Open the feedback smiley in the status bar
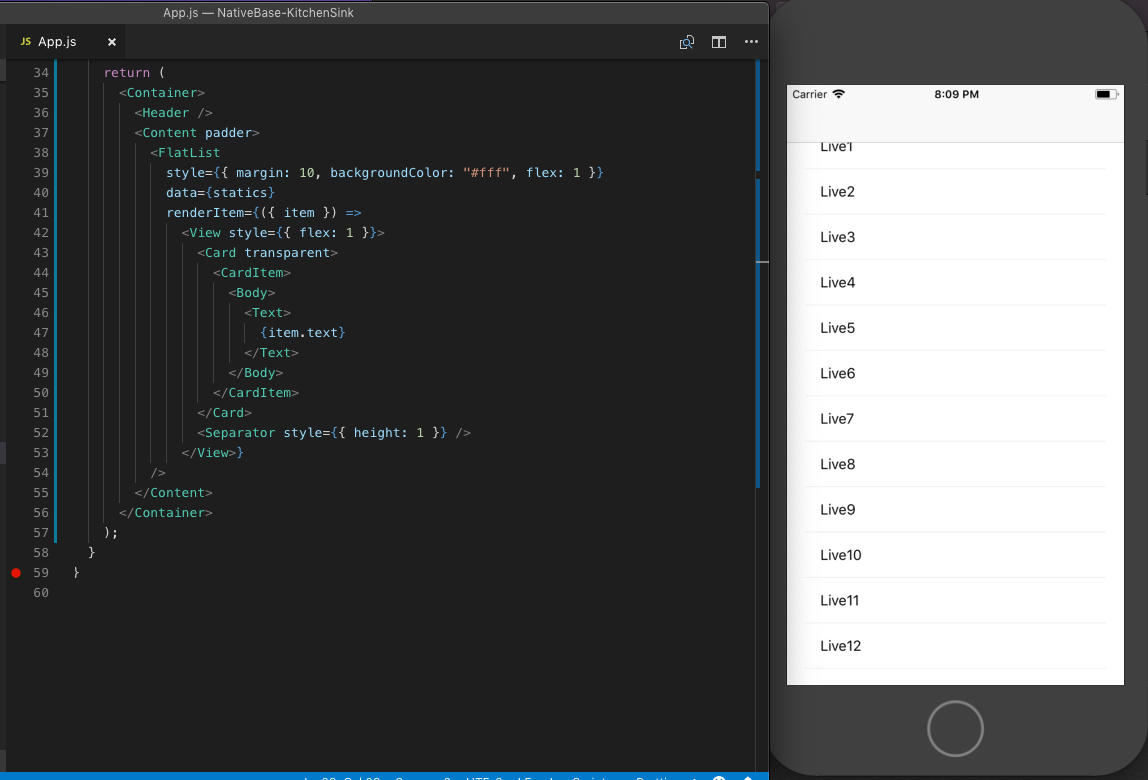 click(718, 777)
